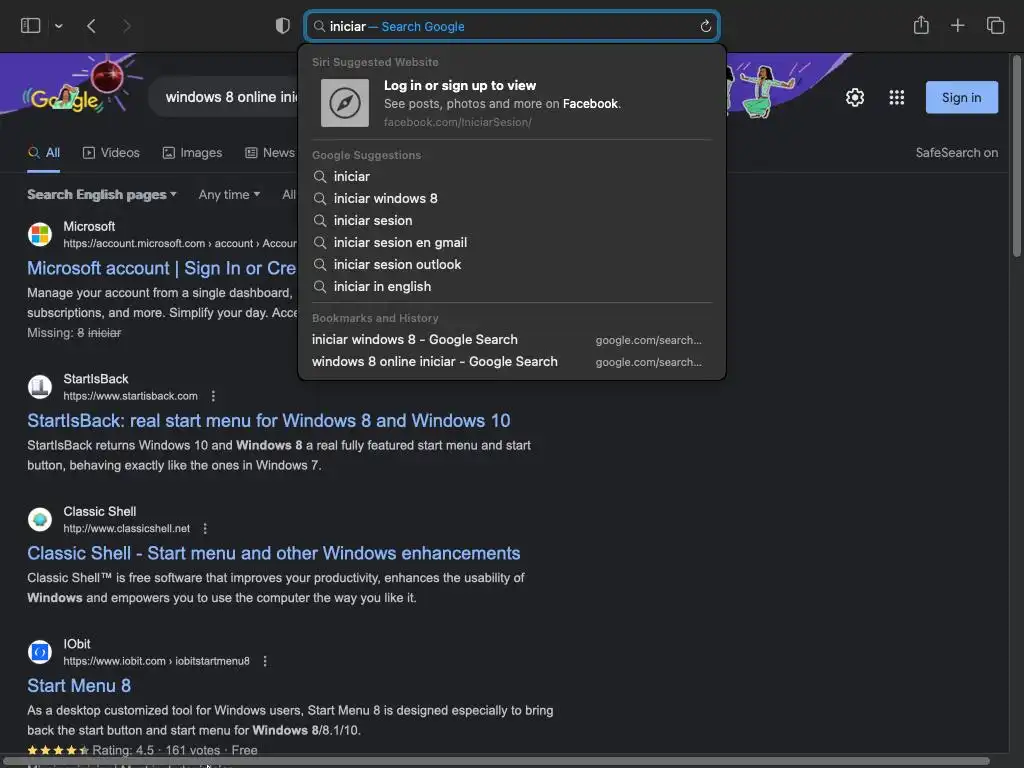Click the horizontal page scrollbar
Screen dimensions: 1024x768
[496, 761]
